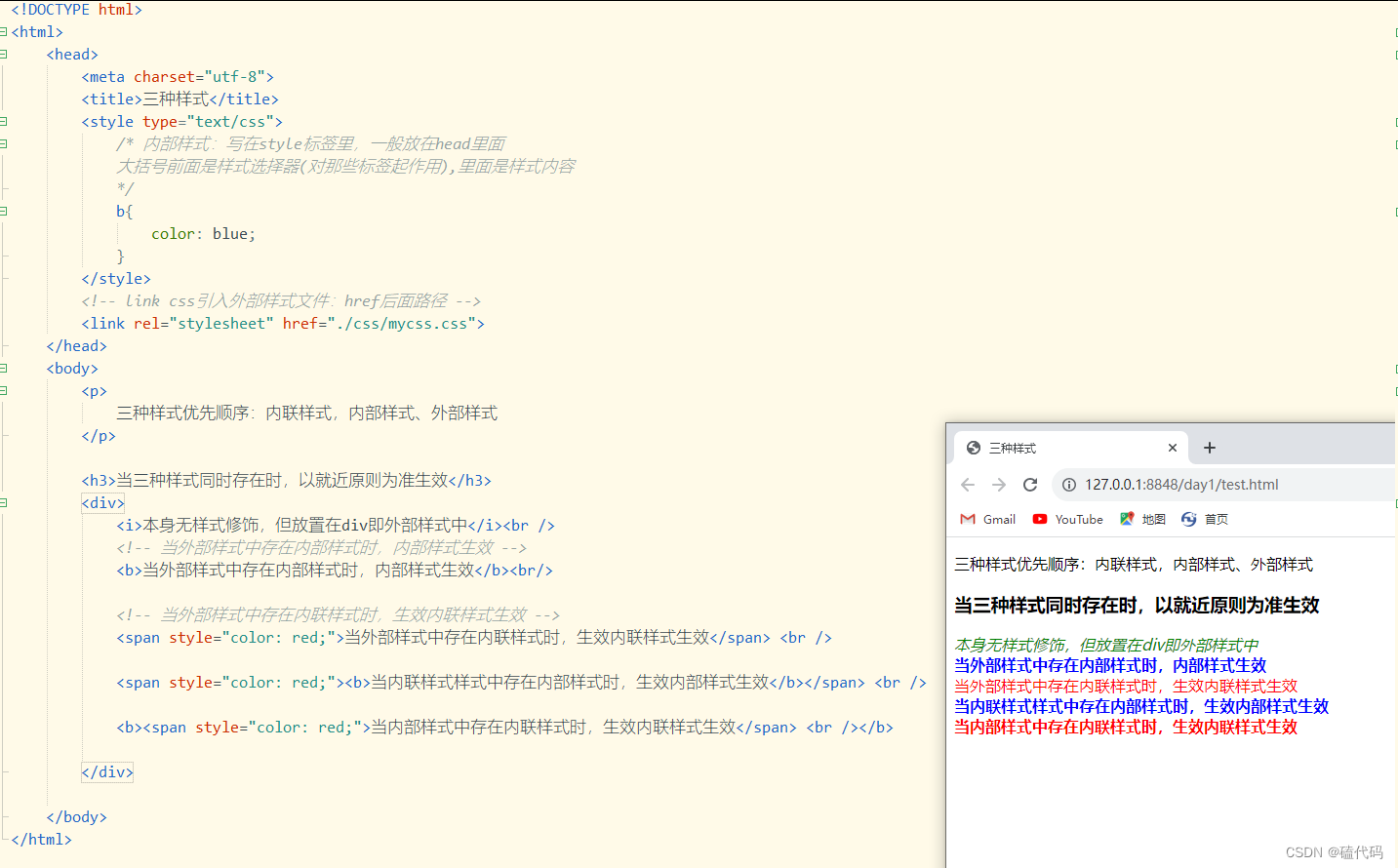Click the line with <span> wrapping <b>
The width and height of the screenshot is (1398, 868).
coord(522,683)
